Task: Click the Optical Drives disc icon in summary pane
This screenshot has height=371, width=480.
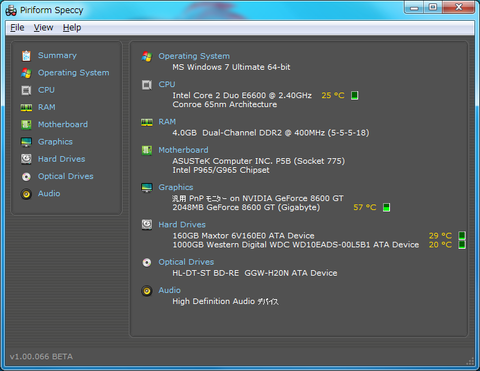Action: [147, 263]
